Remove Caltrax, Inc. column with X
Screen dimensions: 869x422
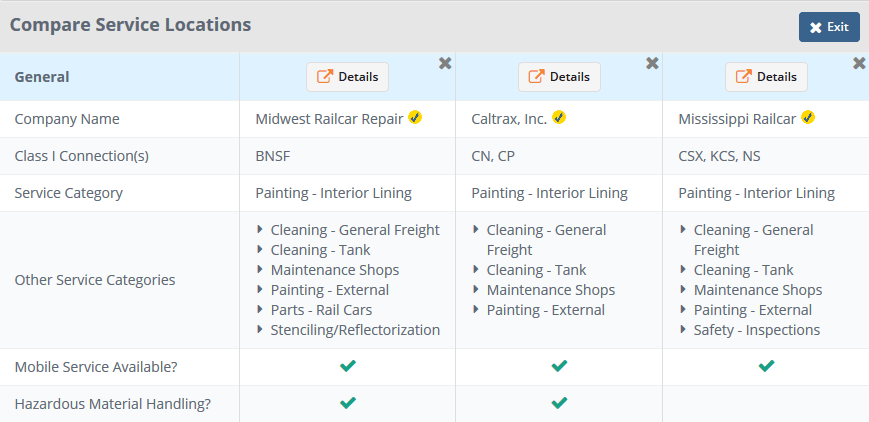point(652,63)
